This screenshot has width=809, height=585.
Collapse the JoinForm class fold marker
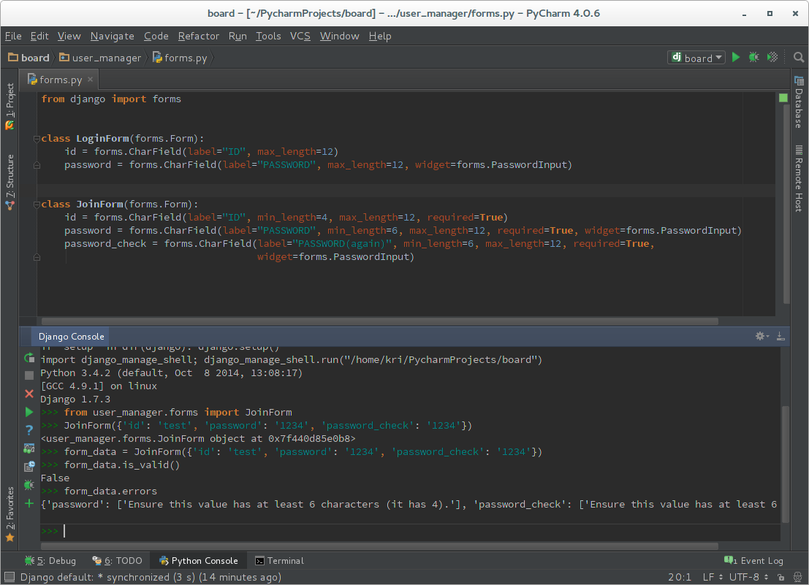(x=37, y=204)
